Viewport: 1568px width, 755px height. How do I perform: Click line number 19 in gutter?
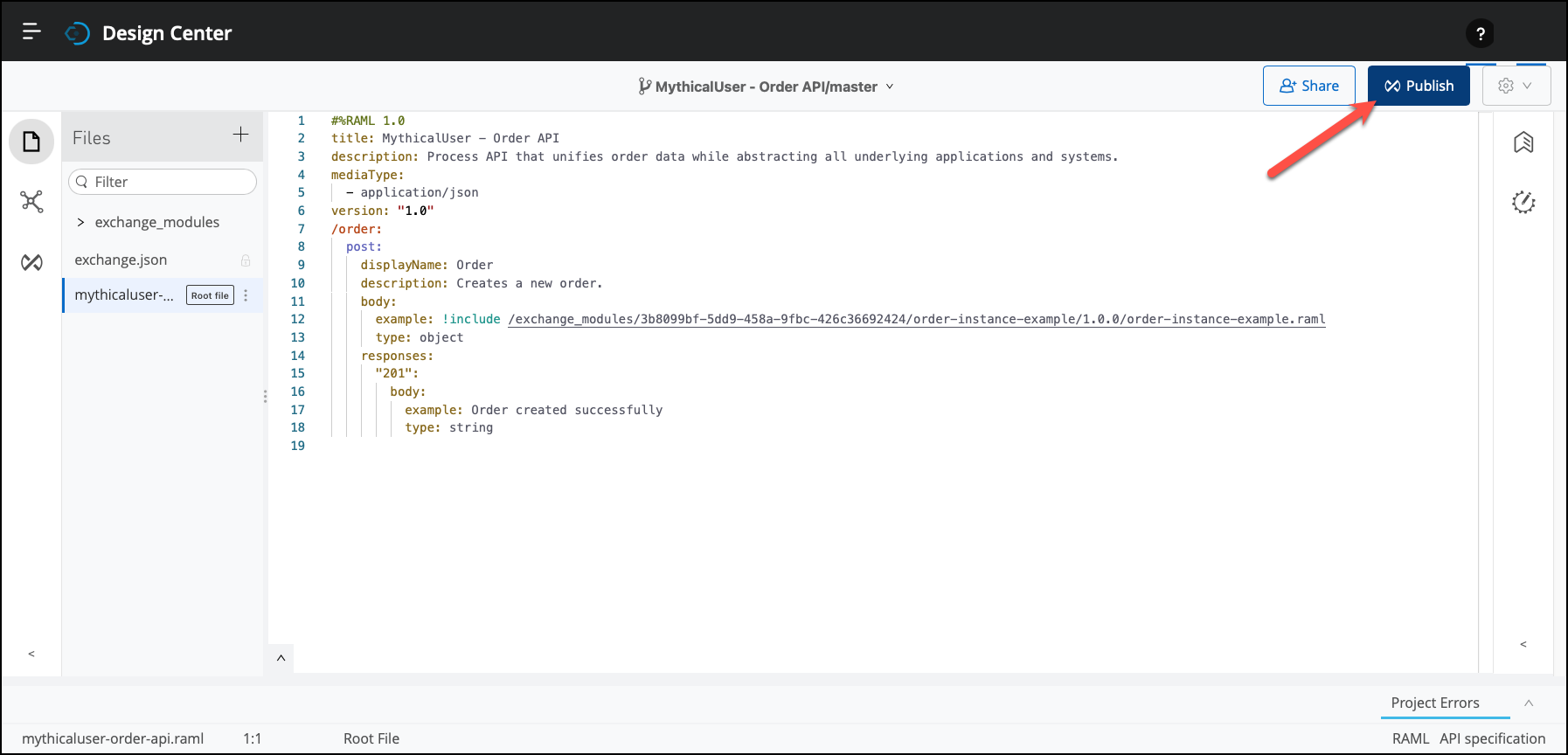pyautogui.click(x=298, y=446)
